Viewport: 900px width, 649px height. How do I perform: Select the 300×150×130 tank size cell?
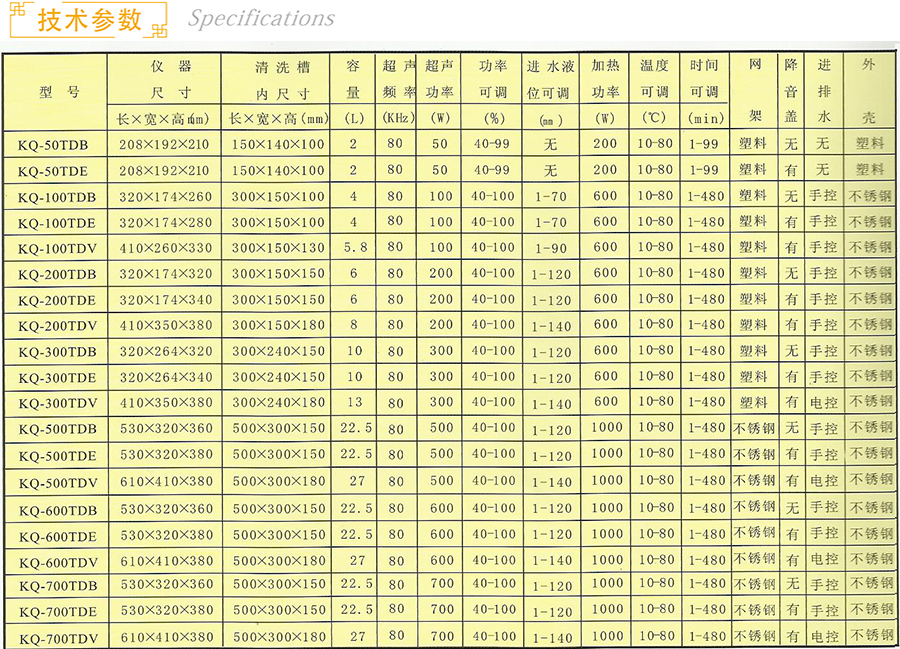279,247
